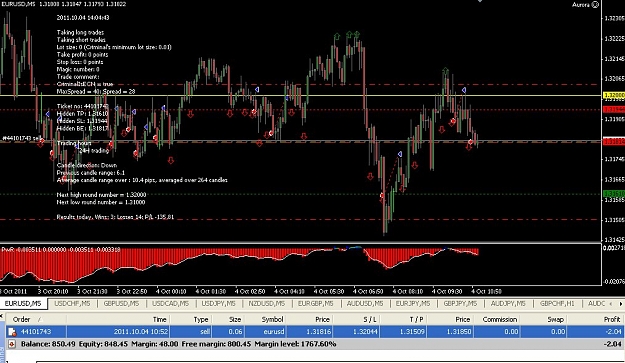The width and height of the screenshot is (625, 363).
Task: Go to the EURGBP,M5 chart tab
Action: pos(316,304)
